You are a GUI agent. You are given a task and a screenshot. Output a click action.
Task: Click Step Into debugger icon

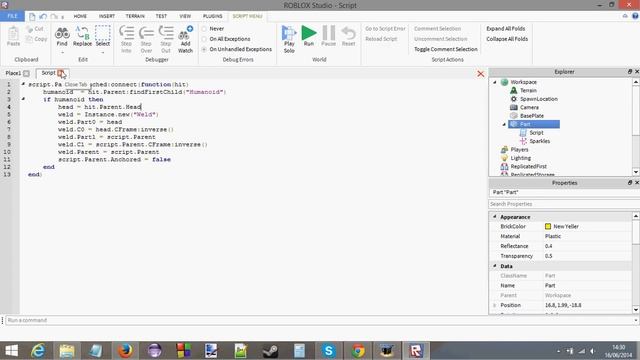(x=127, y=32)
